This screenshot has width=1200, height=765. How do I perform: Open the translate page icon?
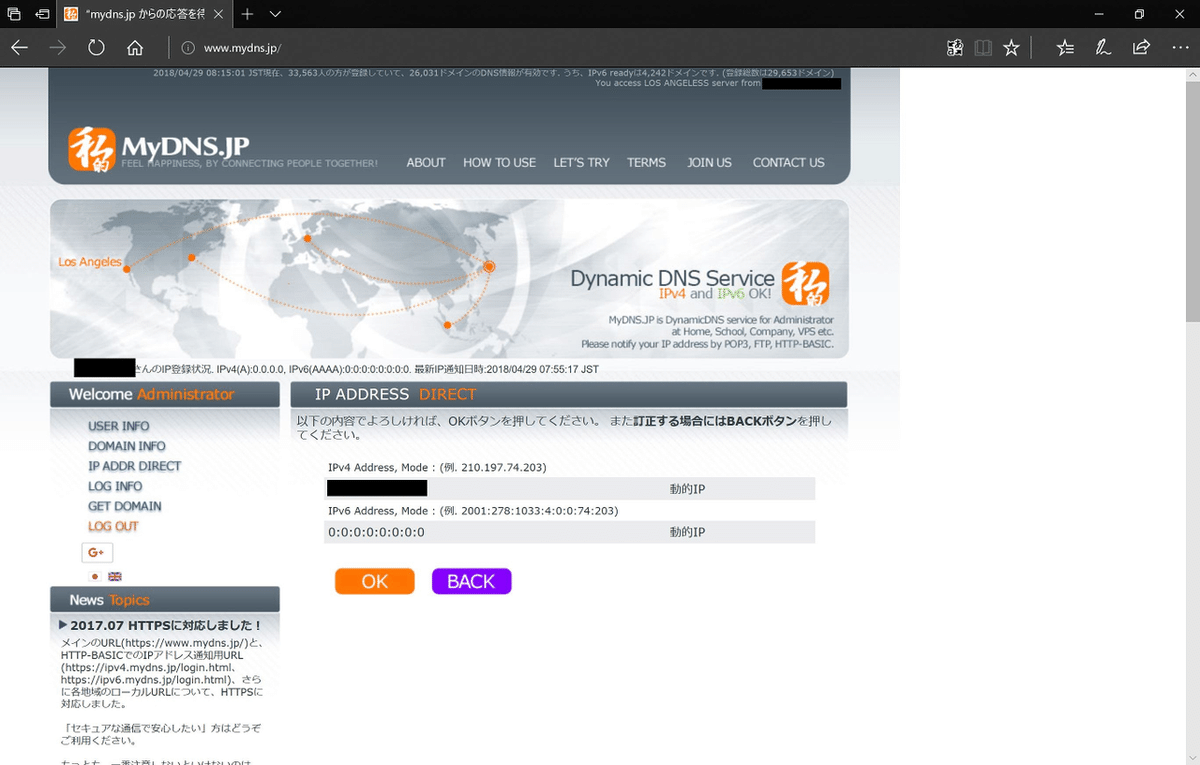pos(955,47)
